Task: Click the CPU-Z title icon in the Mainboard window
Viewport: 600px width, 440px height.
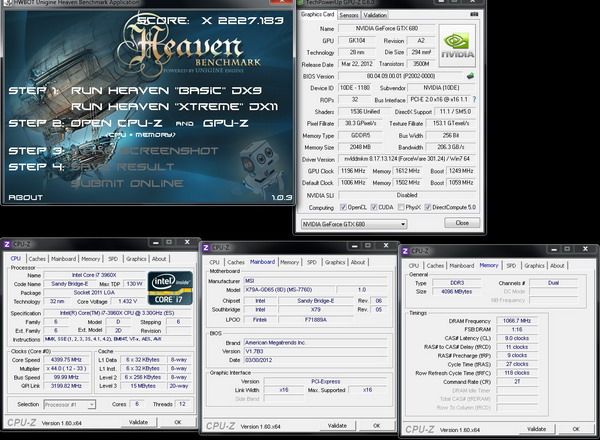Action: pos(206,248)
